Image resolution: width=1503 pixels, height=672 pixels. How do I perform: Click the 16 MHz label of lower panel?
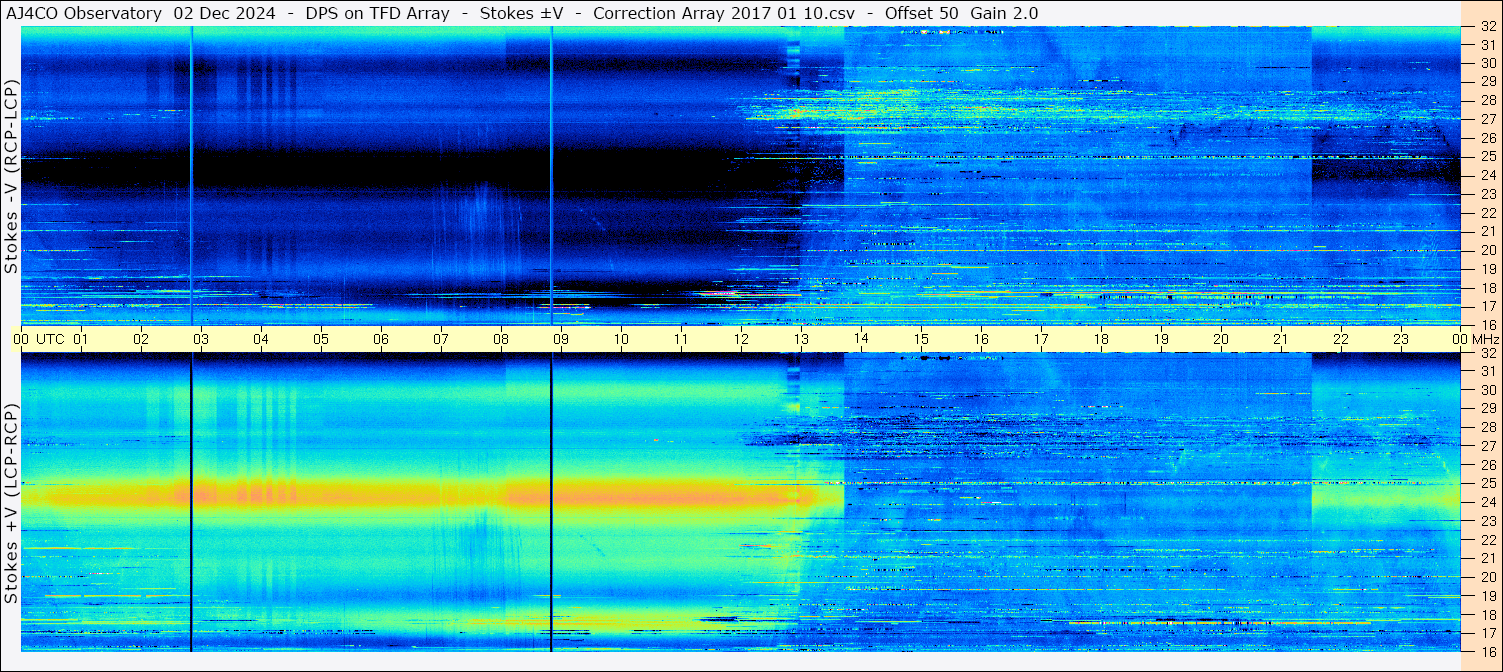point(1487,651)
